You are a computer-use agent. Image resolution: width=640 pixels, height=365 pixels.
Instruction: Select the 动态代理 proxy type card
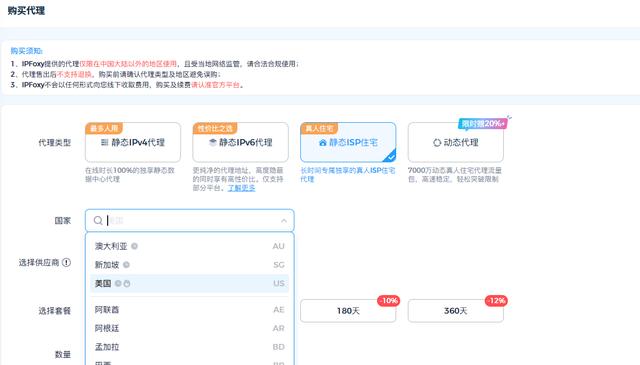(x=456, y=142)
